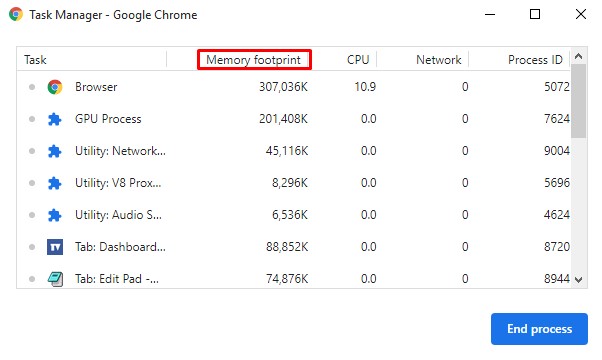This screenshot has width=602, height=360.
Task: Click the End process button
Action: click(x=539, y=329)
